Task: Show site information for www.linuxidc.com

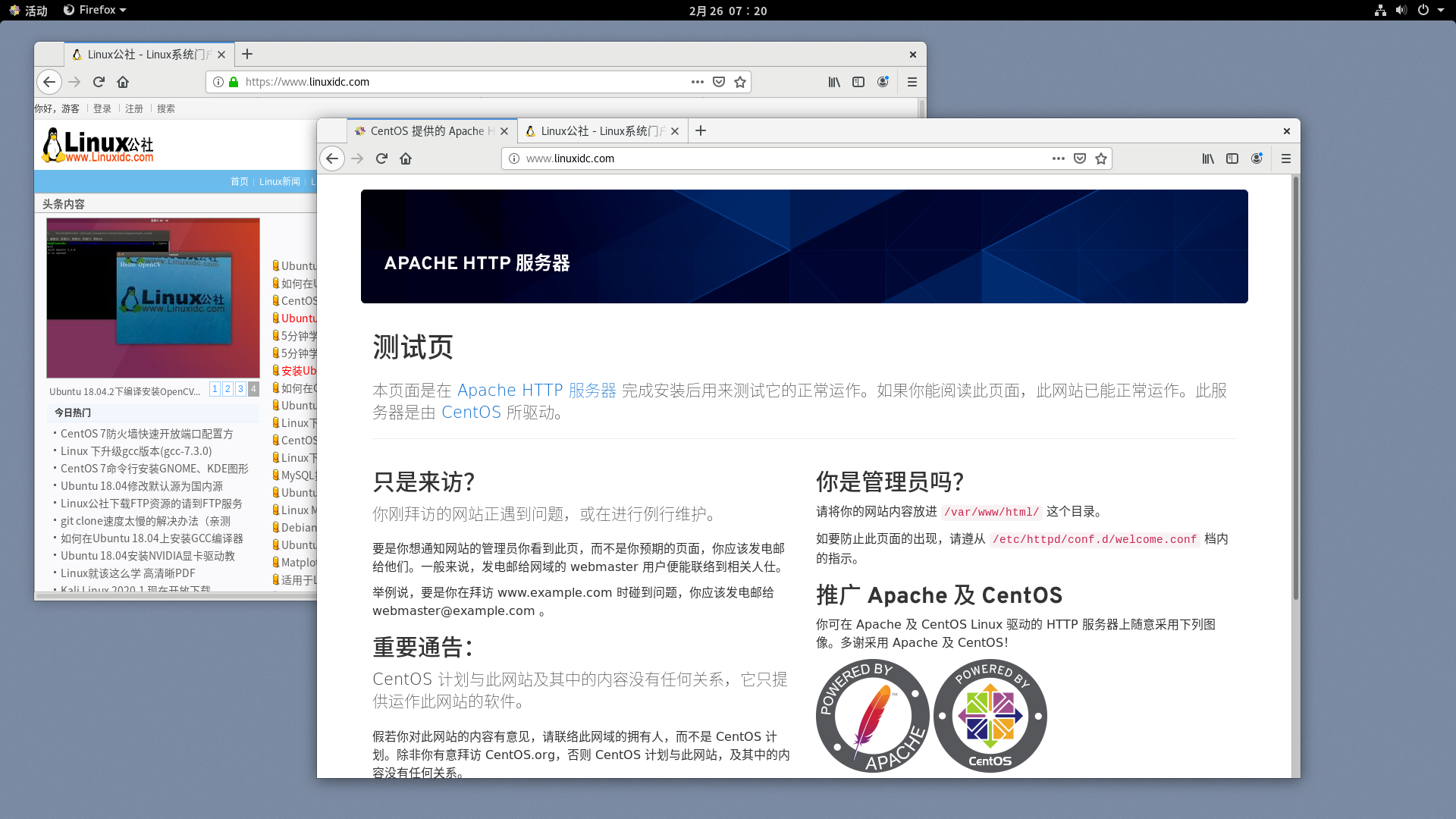Action: [x=514, y=158]
